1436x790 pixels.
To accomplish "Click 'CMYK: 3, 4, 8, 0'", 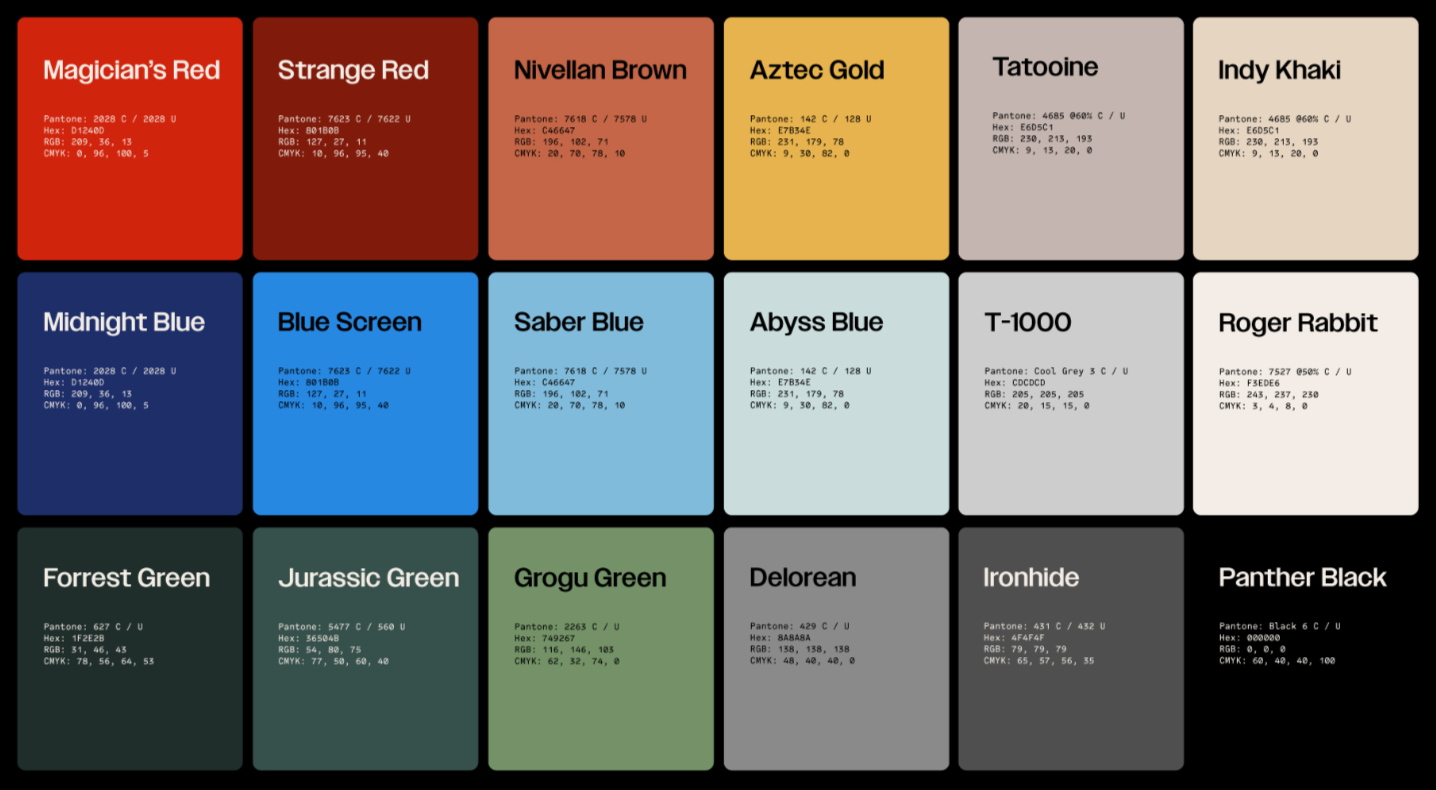I will (x=1263, y=406).
